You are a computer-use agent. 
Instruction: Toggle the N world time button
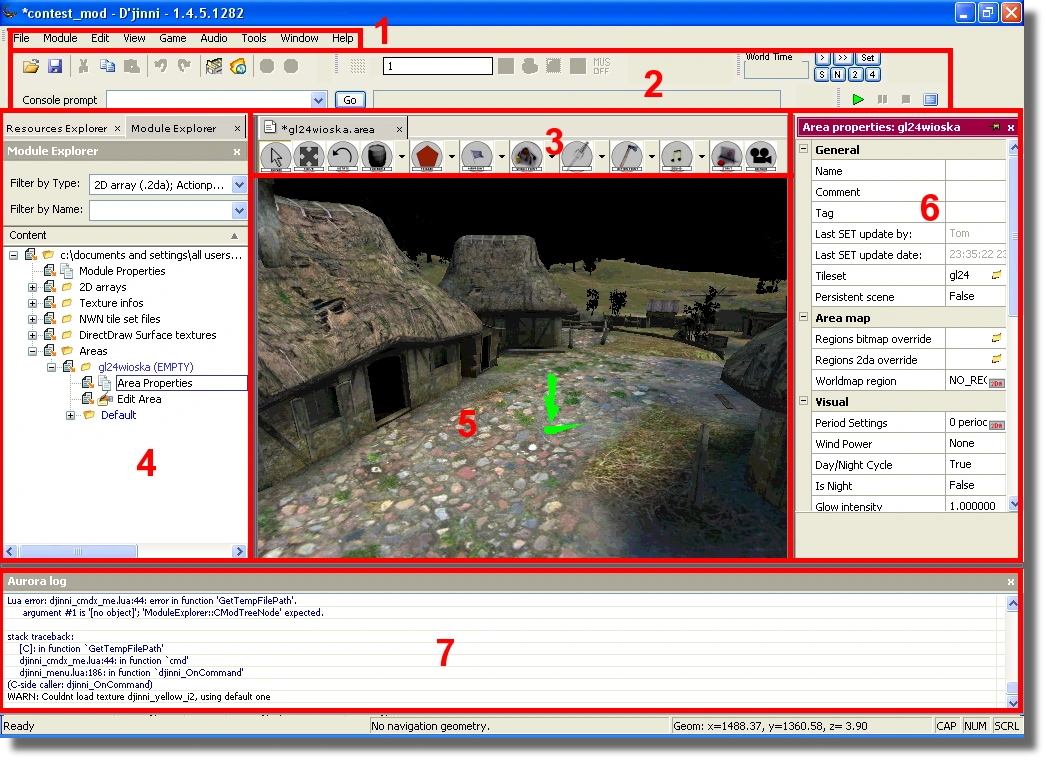(838, 75)
